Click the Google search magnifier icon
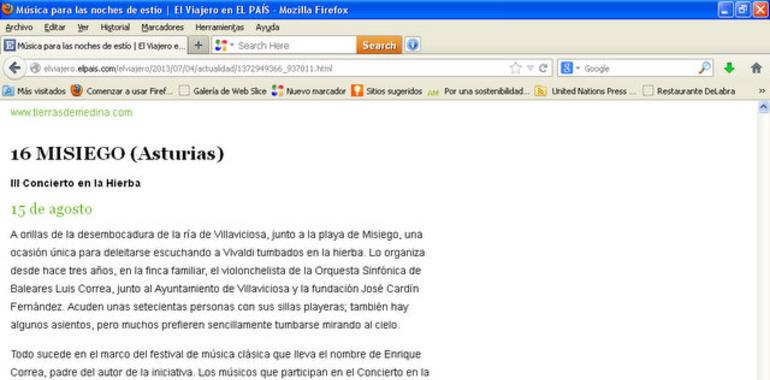The image size is (770, 380). [x=704, y=68]
